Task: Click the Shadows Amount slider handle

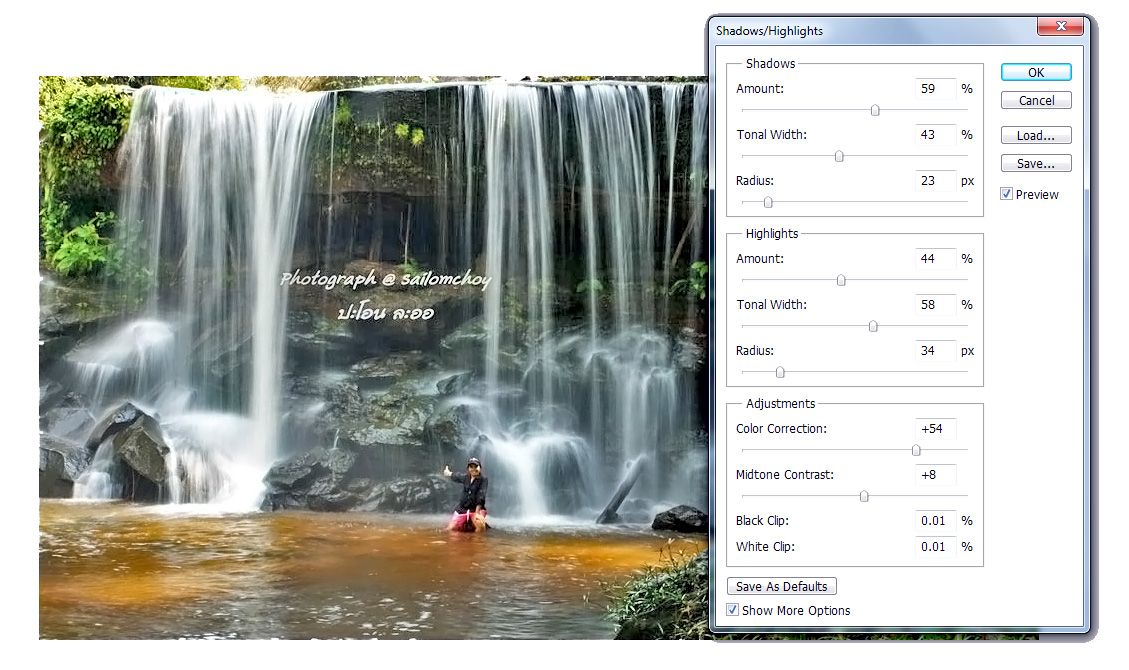Action: (875, 110)
